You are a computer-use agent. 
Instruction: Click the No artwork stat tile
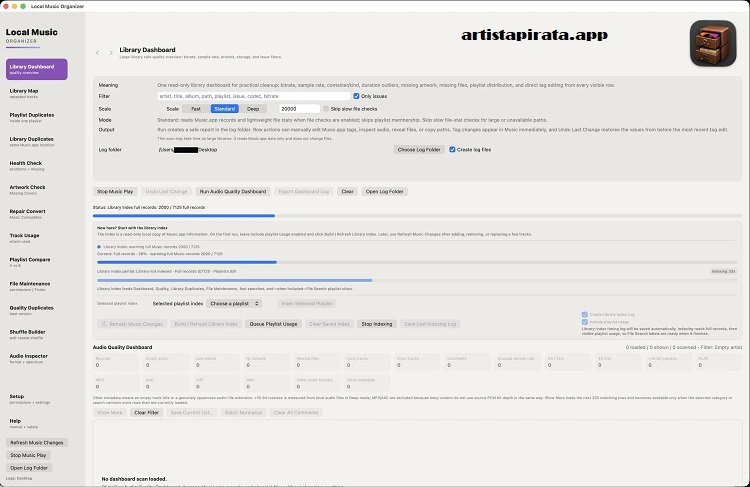267,362
